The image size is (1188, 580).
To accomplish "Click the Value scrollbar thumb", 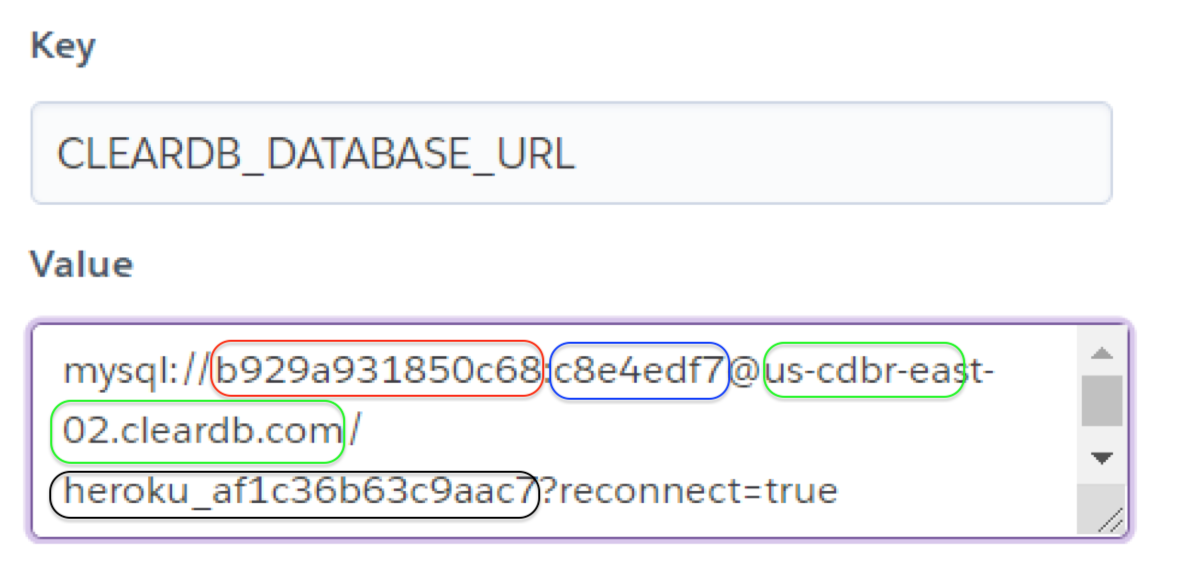I will tap(1102, 400).
